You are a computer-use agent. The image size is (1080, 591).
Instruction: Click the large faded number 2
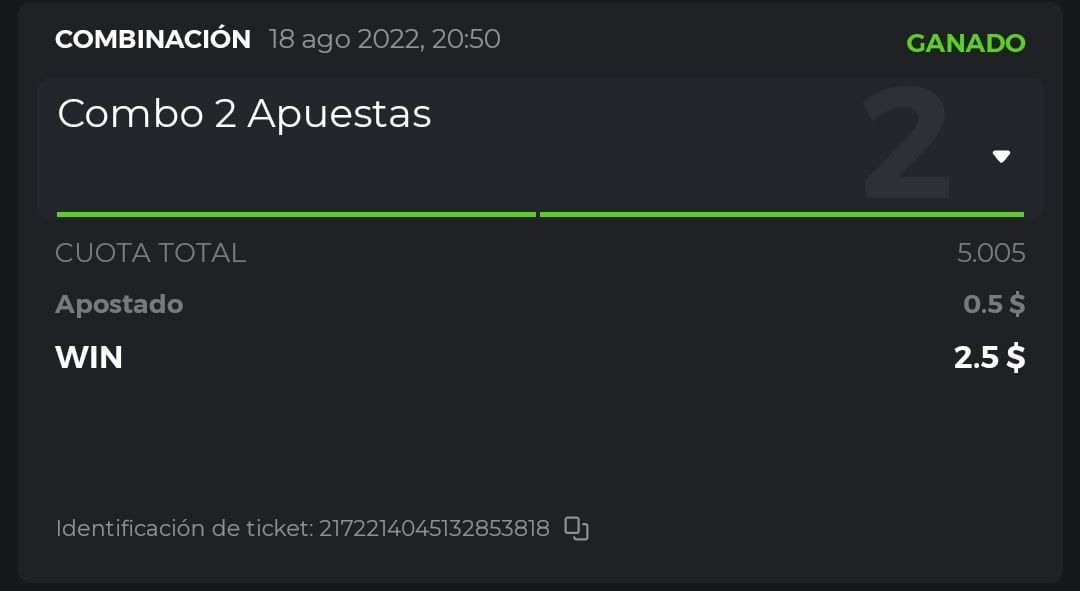tap(905, 146)
